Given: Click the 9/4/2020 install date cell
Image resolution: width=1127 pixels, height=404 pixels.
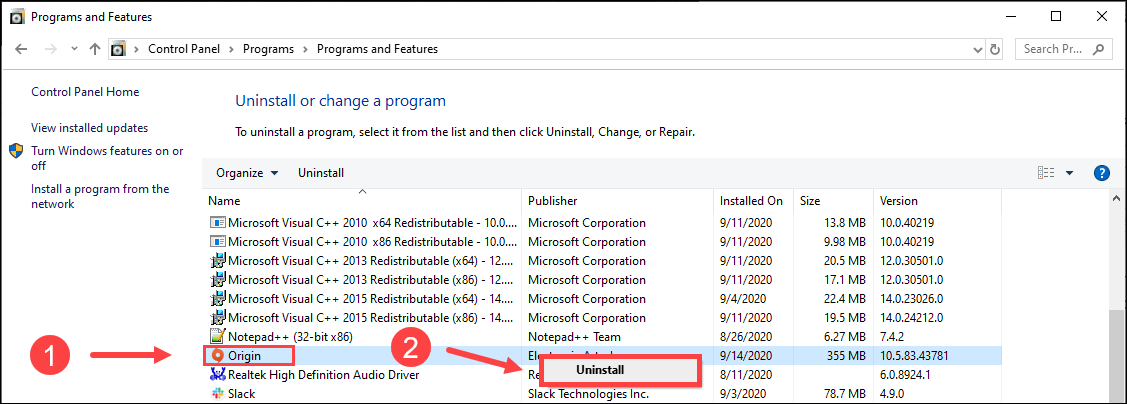Looking at the screenshot, I should click(743, 298).
